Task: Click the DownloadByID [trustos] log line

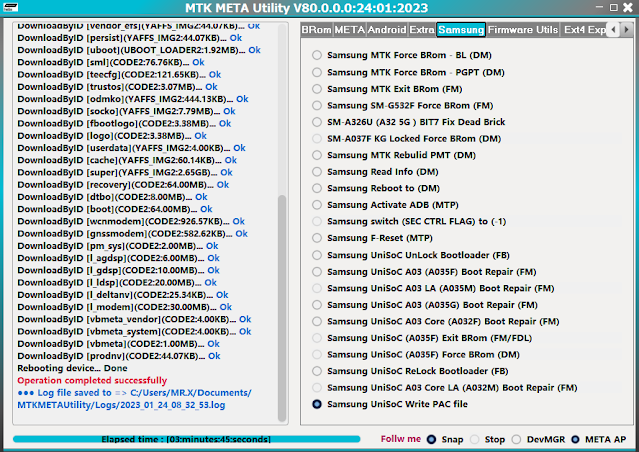Action: (117, 87)
